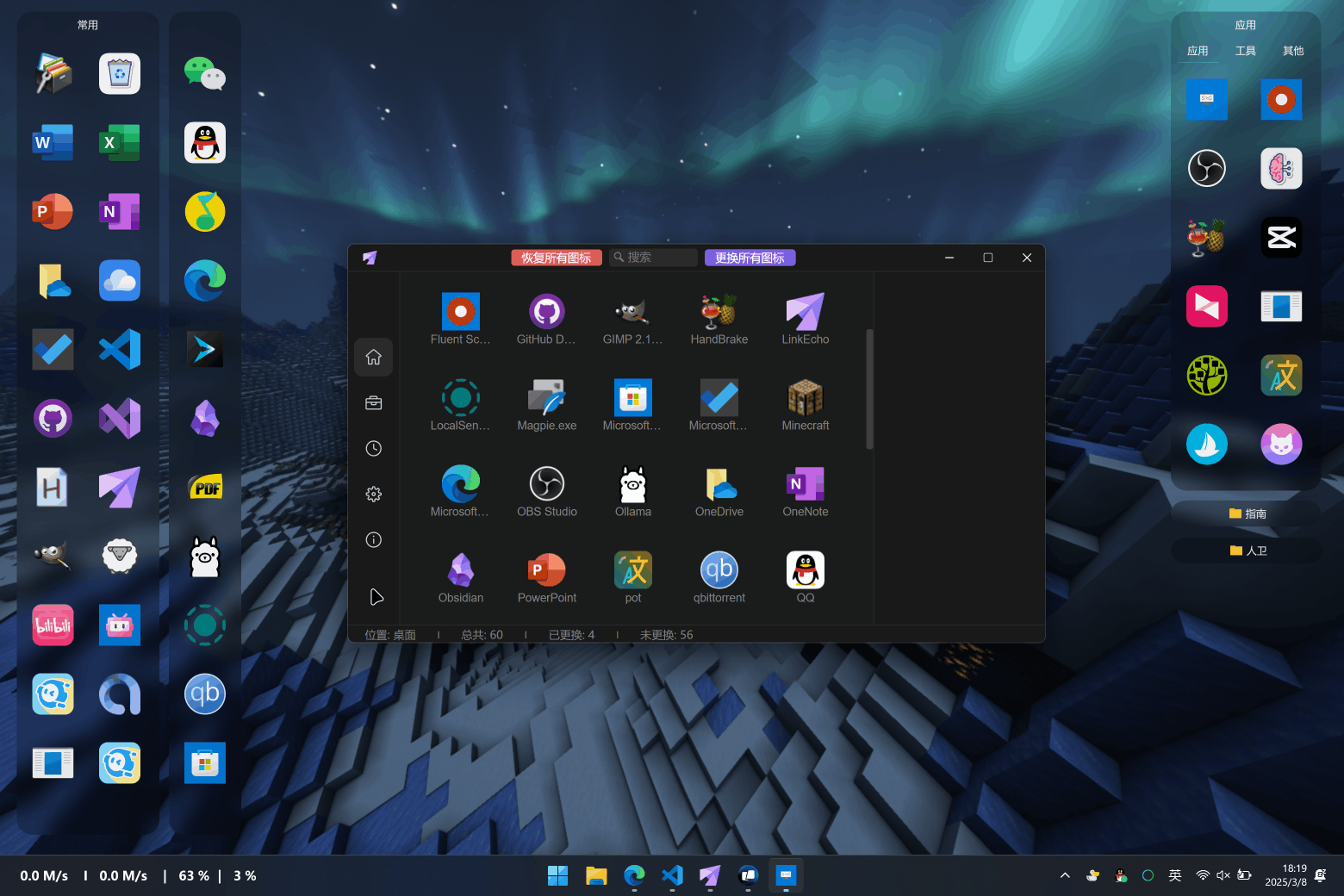1344x896 pixels.
Task: Click the 恢复所有图标 red button
Action: pyautogui.click(x=557, y=258)
